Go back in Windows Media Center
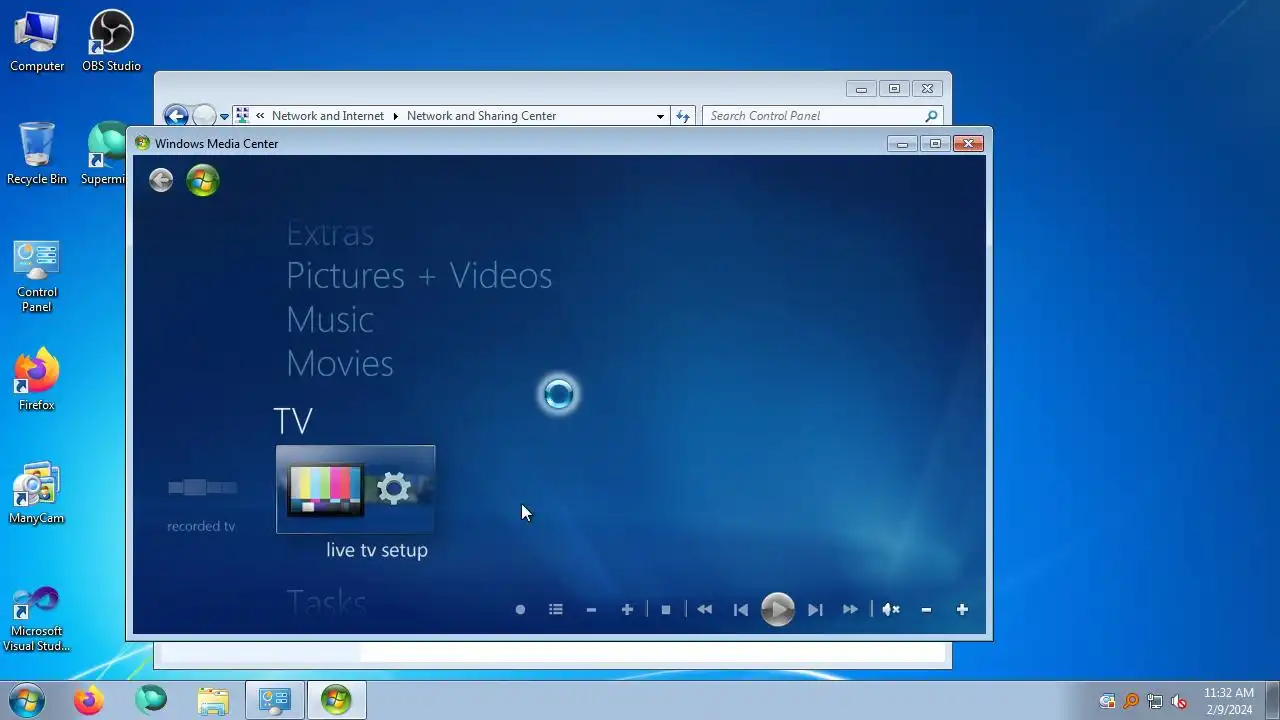1280x720 pixels. pyautogui.click(x=161, y=180)
